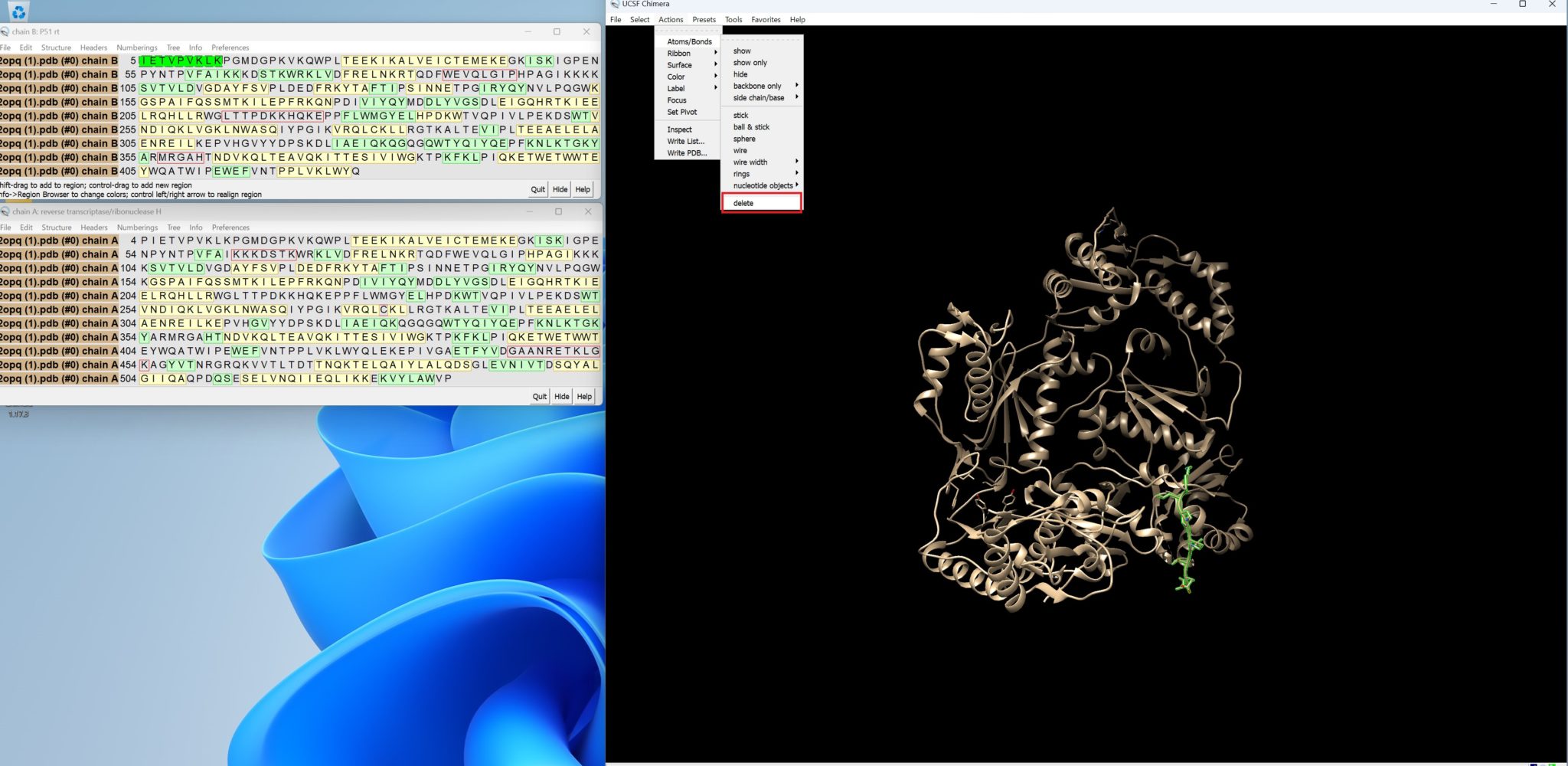Click the bright green highlighted IETVPVKLK region
The width and height of the screenshot is (1568, 766).
coord(181,61)
